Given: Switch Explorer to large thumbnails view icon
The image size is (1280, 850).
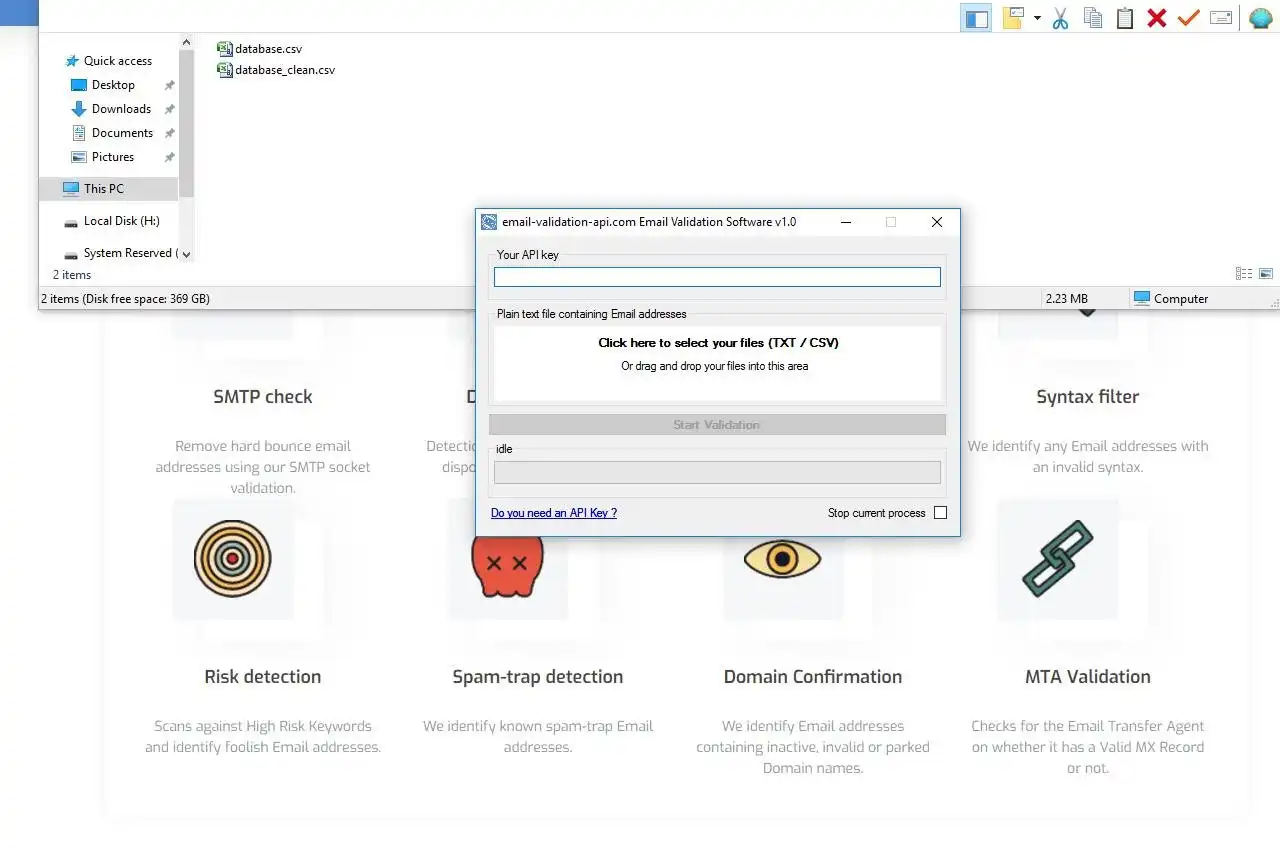Looking at the screenshot, I should click(x=1266, y=274).
